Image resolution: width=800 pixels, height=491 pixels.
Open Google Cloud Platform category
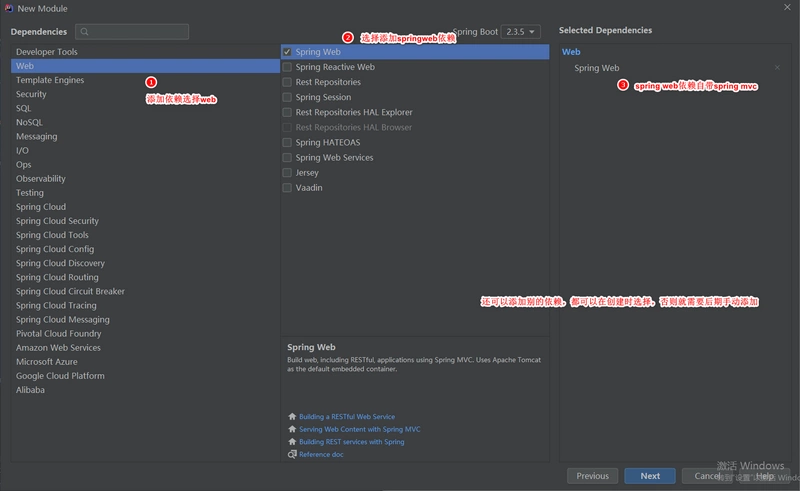(x=145, y=376)
